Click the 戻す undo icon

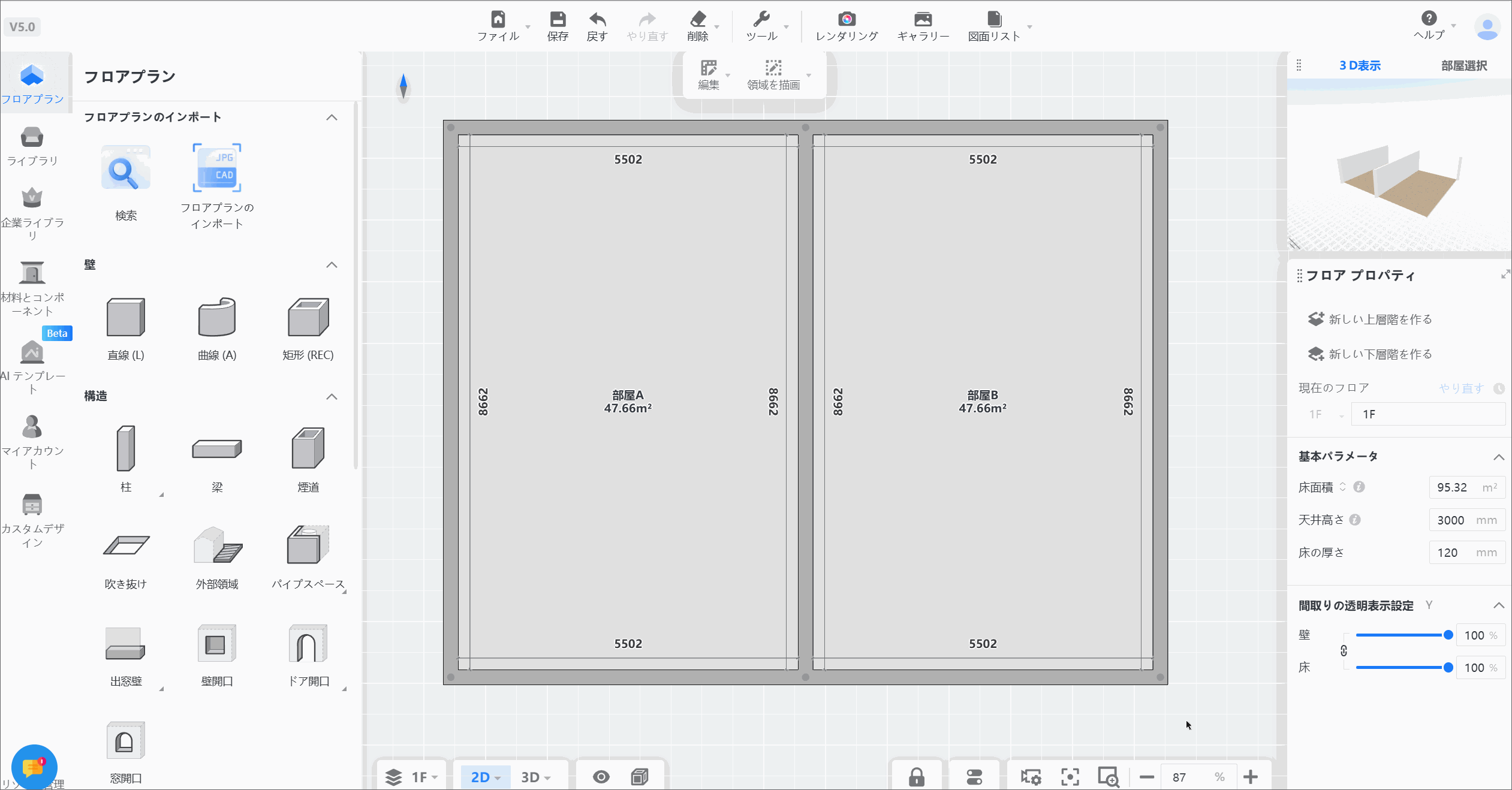click(x=597, y=20)
